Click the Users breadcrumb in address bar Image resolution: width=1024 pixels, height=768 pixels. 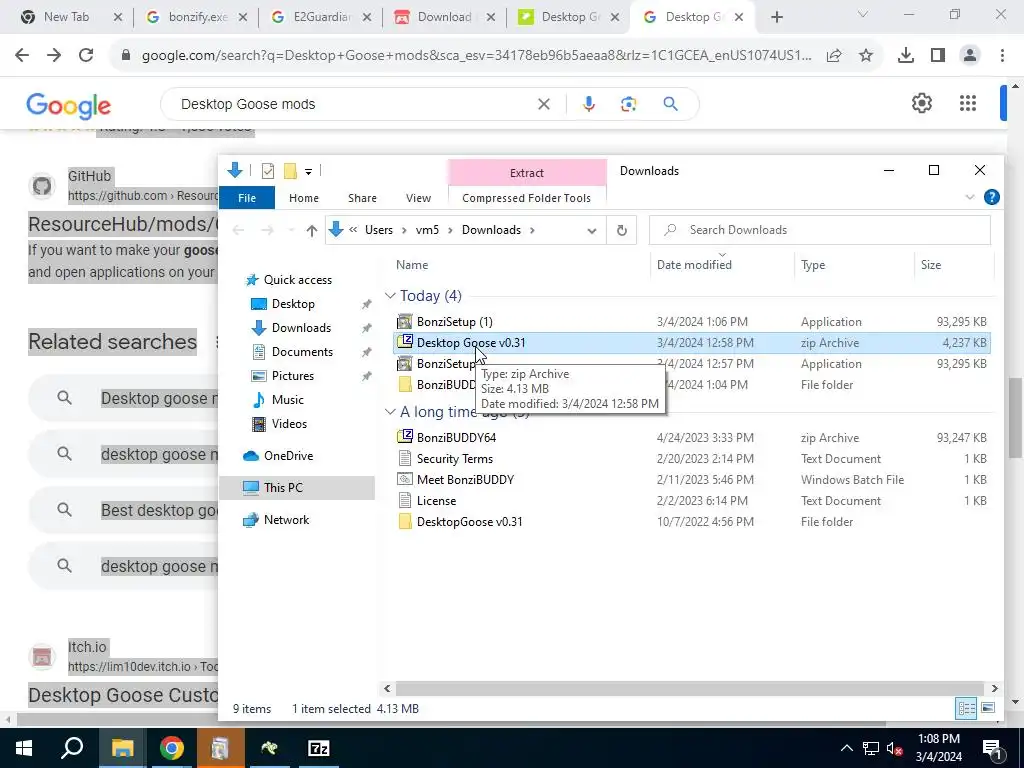point(379,230)
